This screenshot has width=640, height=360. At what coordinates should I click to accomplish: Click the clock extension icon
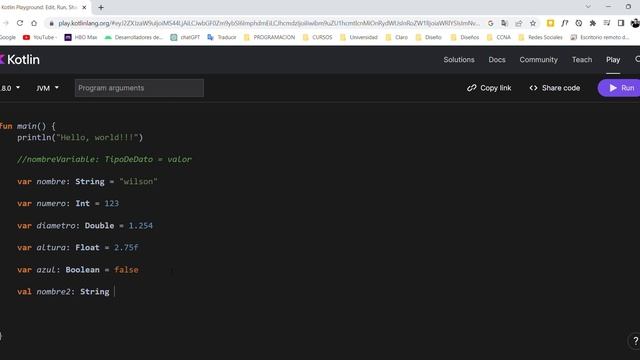(x=579, y=23)
